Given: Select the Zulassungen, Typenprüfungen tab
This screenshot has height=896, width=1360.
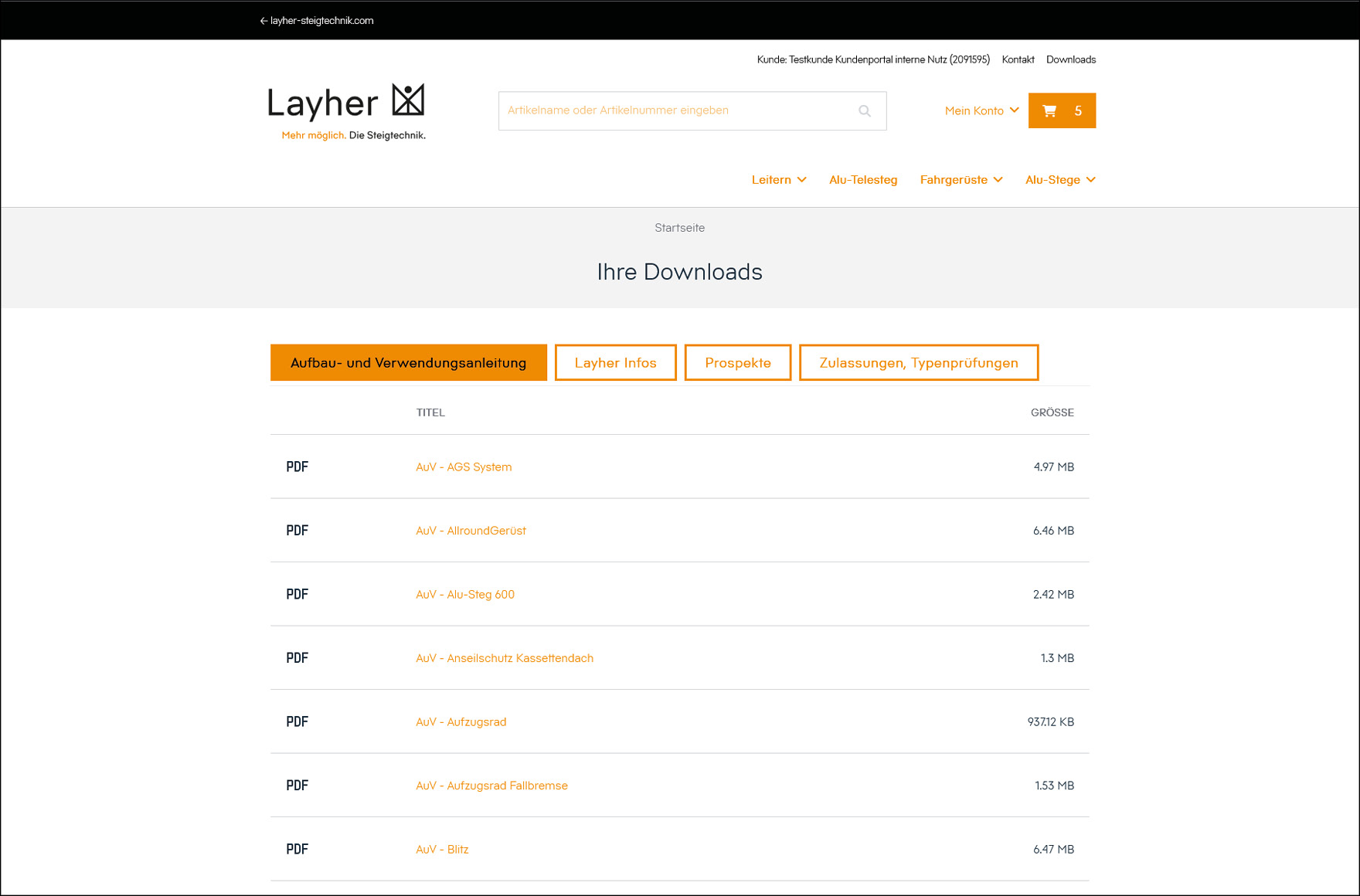Looking at the screenshot, I should [x=918, y=363].
